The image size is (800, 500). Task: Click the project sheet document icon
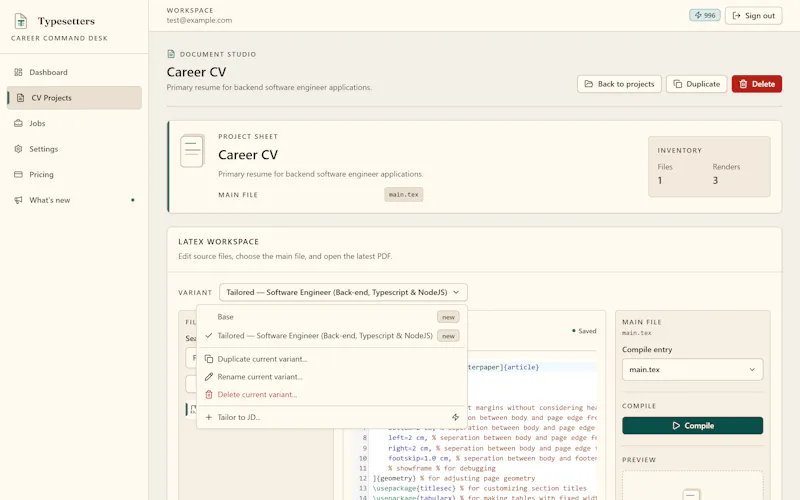coord(192,151)
